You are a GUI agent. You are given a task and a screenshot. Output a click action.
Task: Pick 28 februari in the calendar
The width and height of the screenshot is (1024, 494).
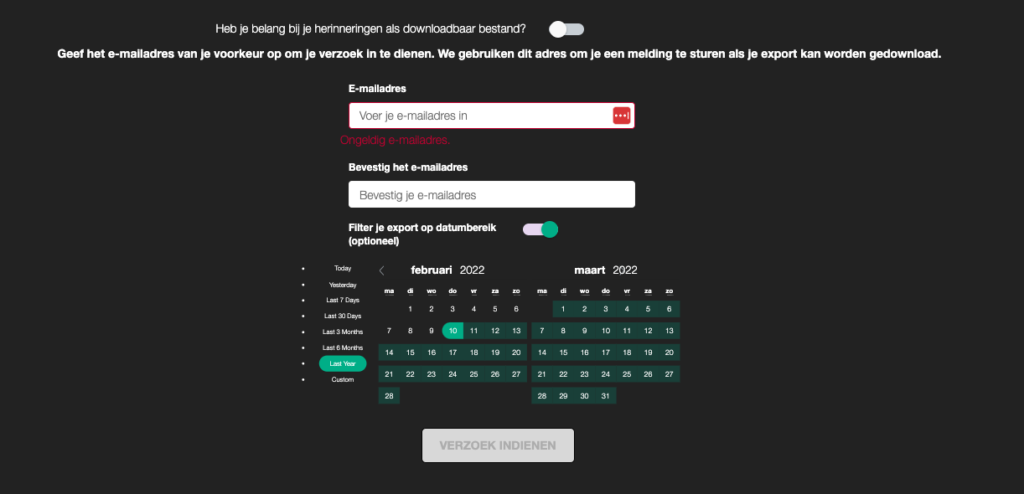(389, 396)
